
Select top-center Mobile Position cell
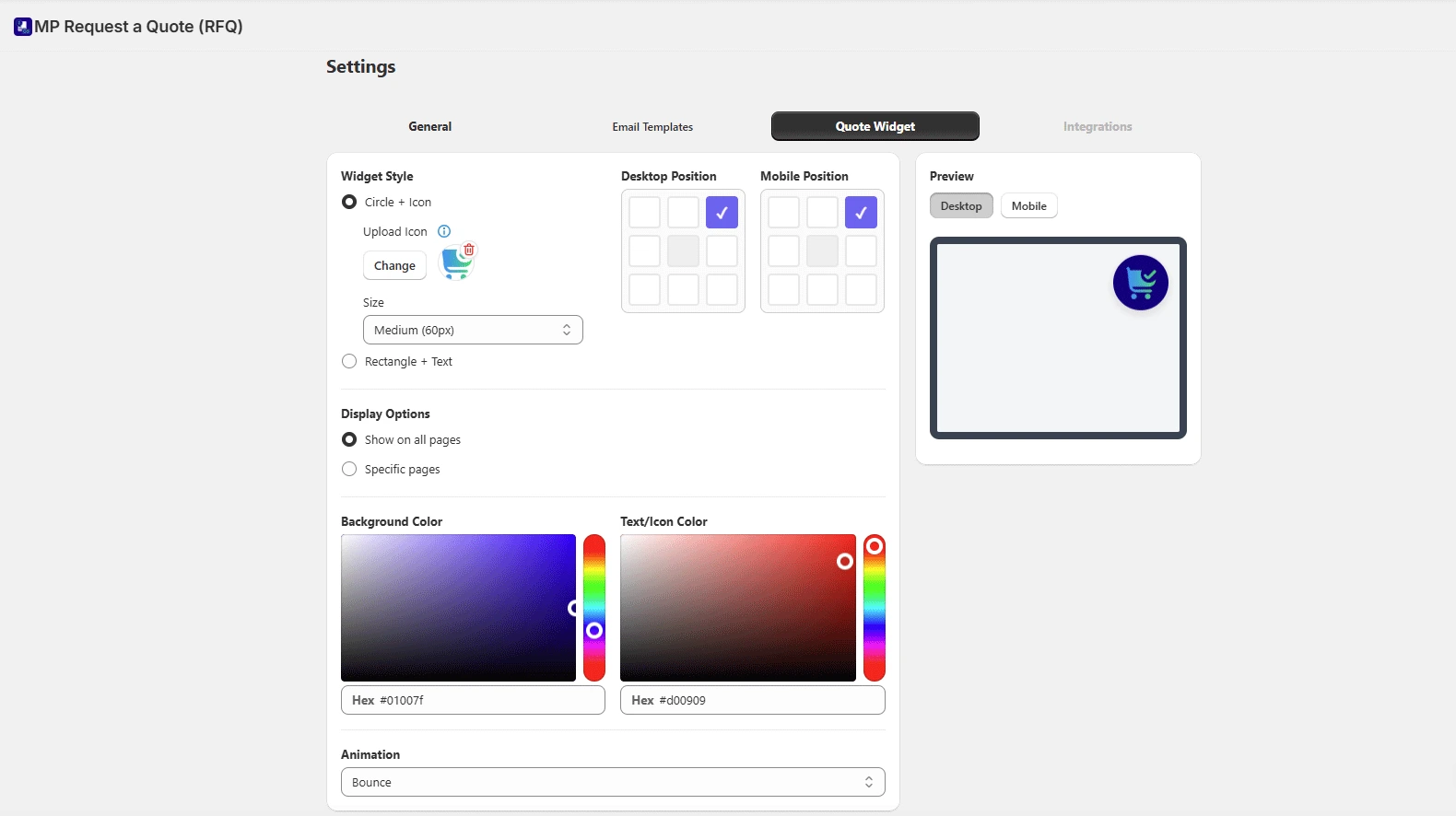click(x=822, y=212)
